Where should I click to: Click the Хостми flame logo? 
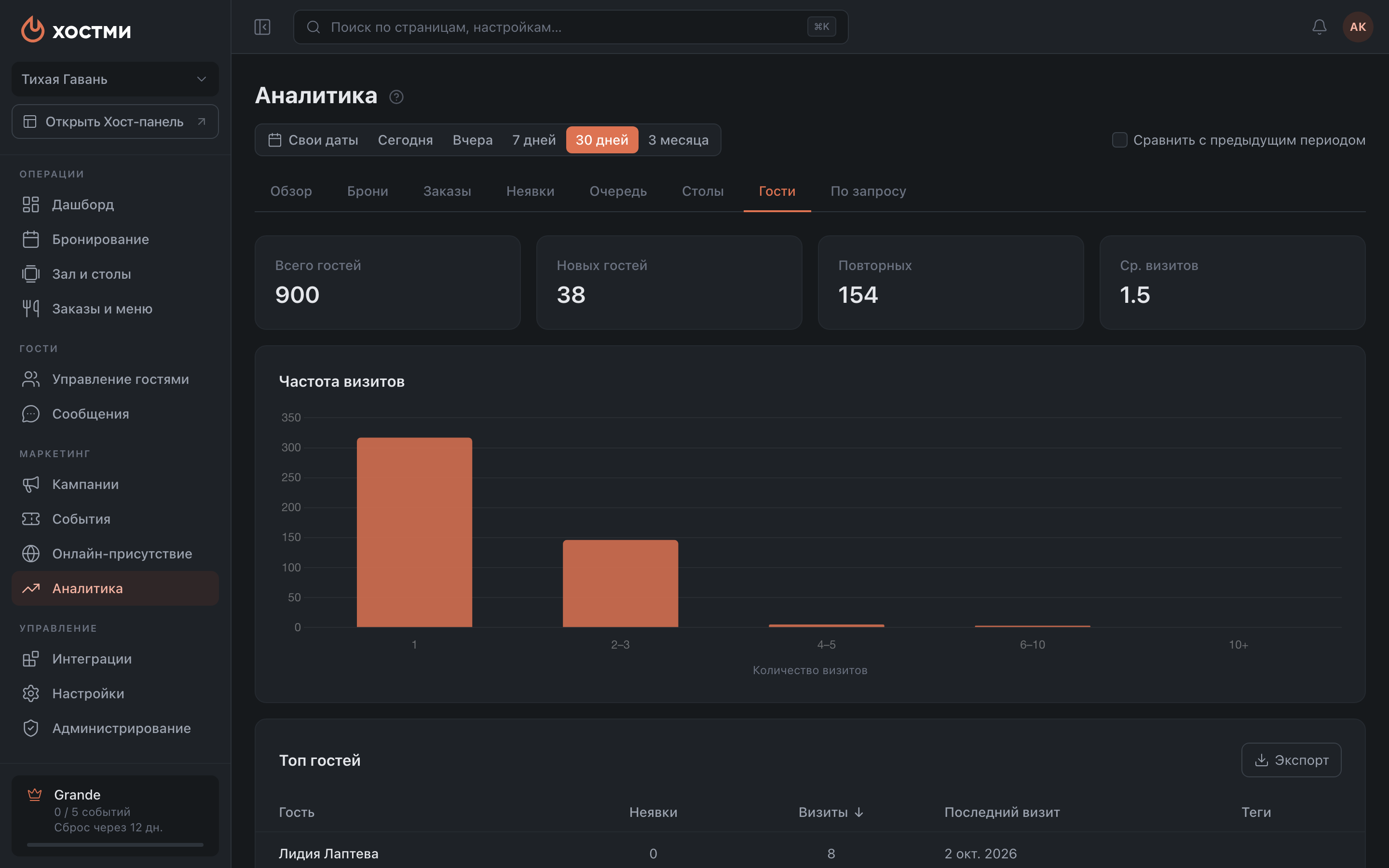pyautogui.click(x=33, y=29)
